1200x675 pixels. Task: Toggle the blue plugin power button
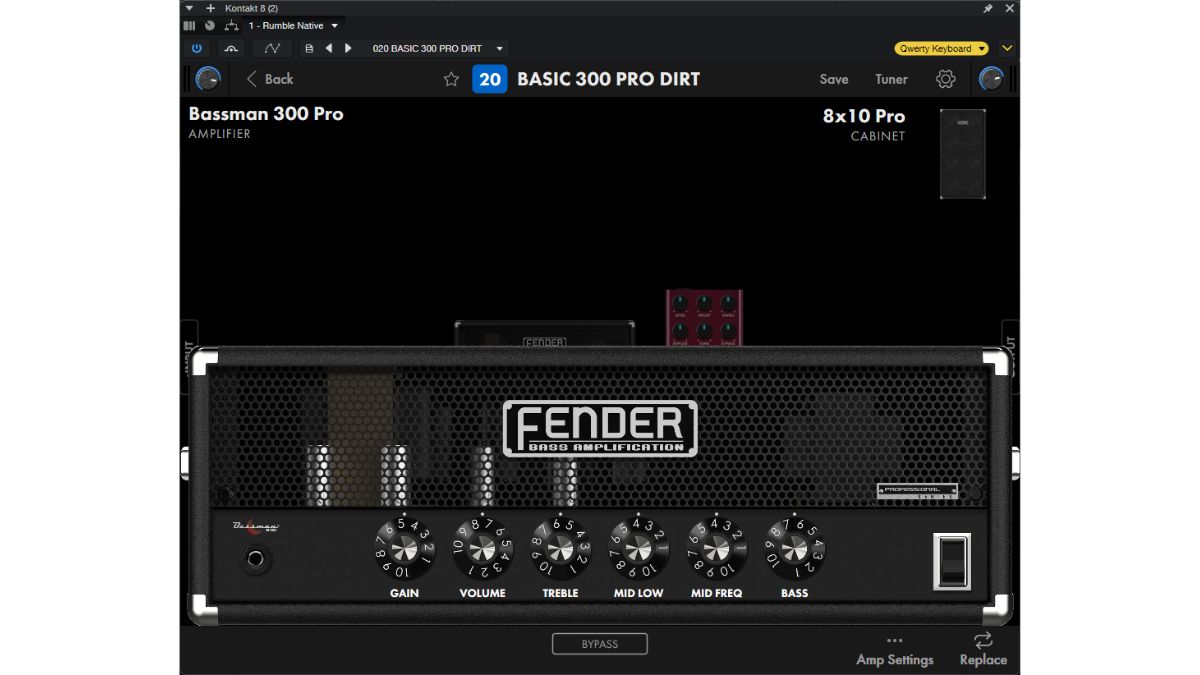coord(197,47)
